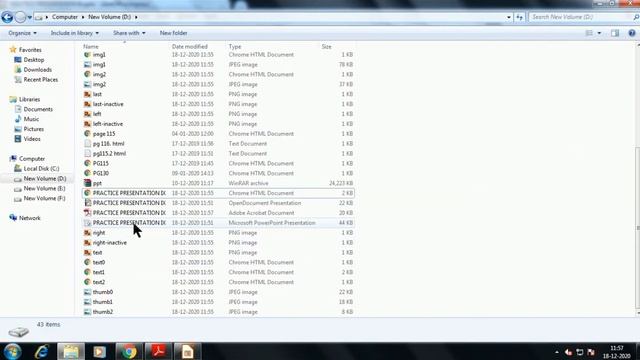Select the thumb2 file
Viewport: 640px width, 360px height.
point(102,312)
